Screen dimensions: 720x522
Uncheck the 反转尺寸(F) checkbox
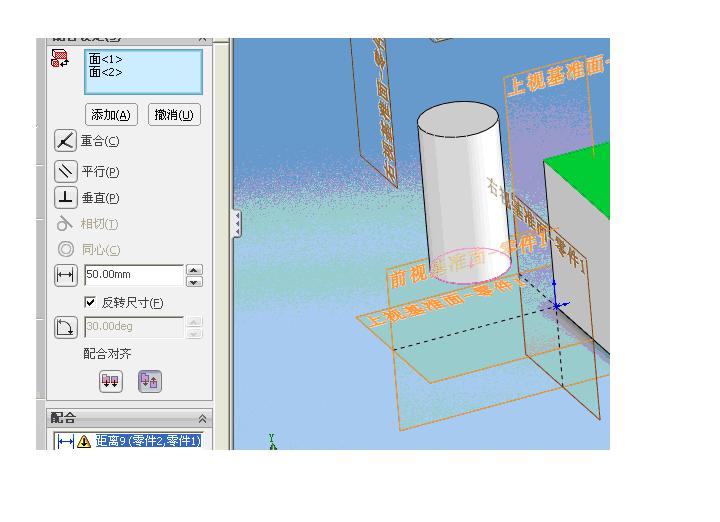[x=90, y=302]
